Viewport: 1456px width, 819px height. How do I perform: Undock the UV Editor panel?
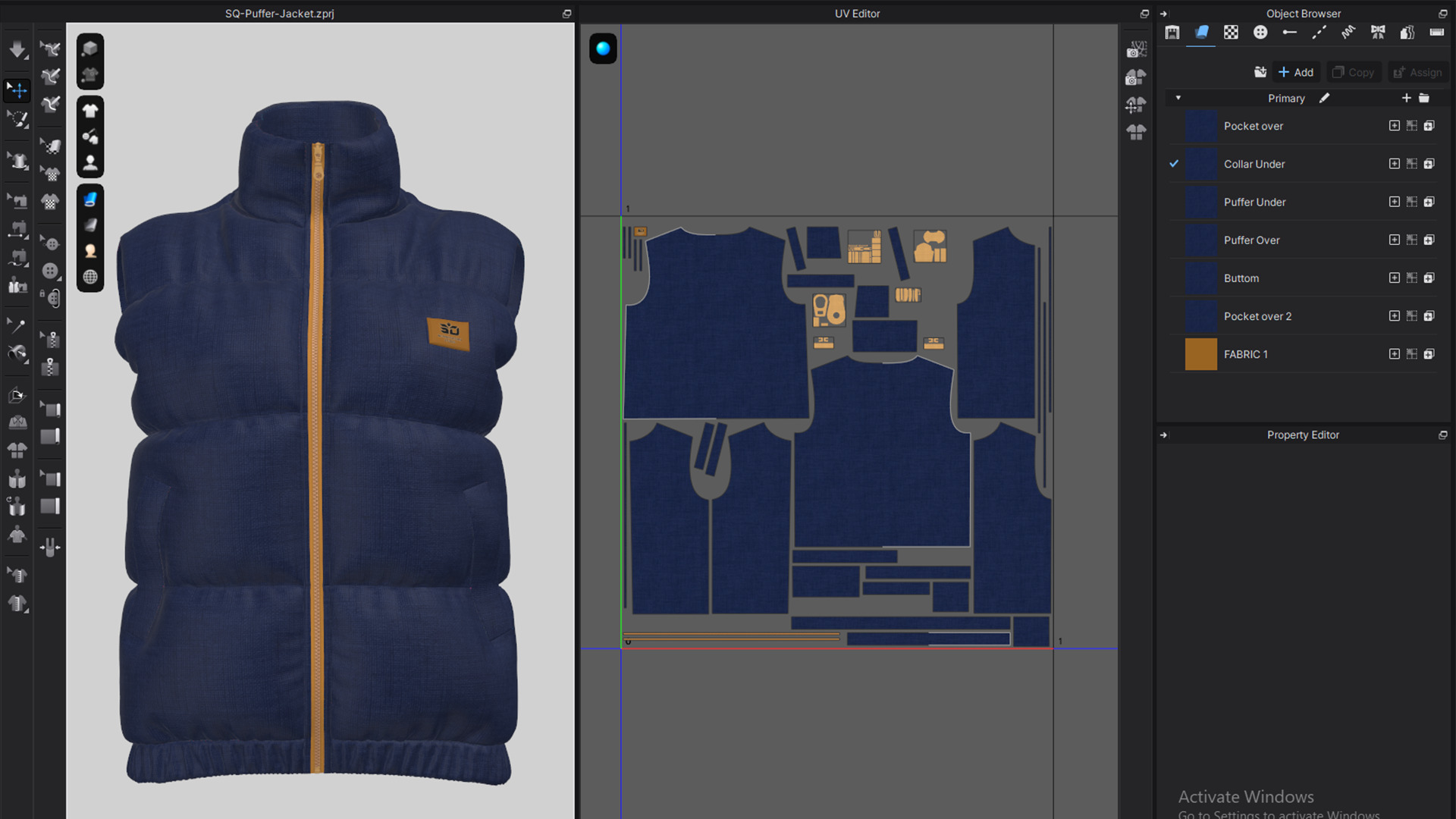click(1144, 14)
